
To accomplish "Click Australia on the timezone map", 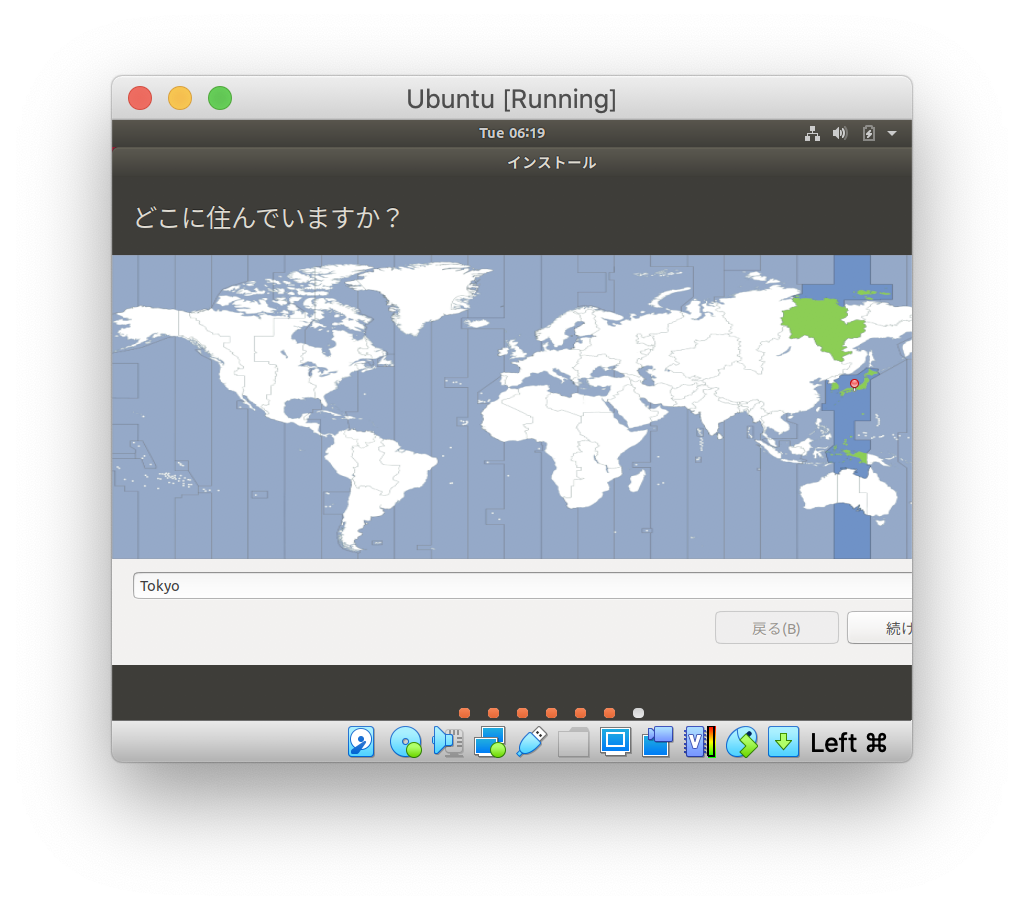I will coord(848,493).
